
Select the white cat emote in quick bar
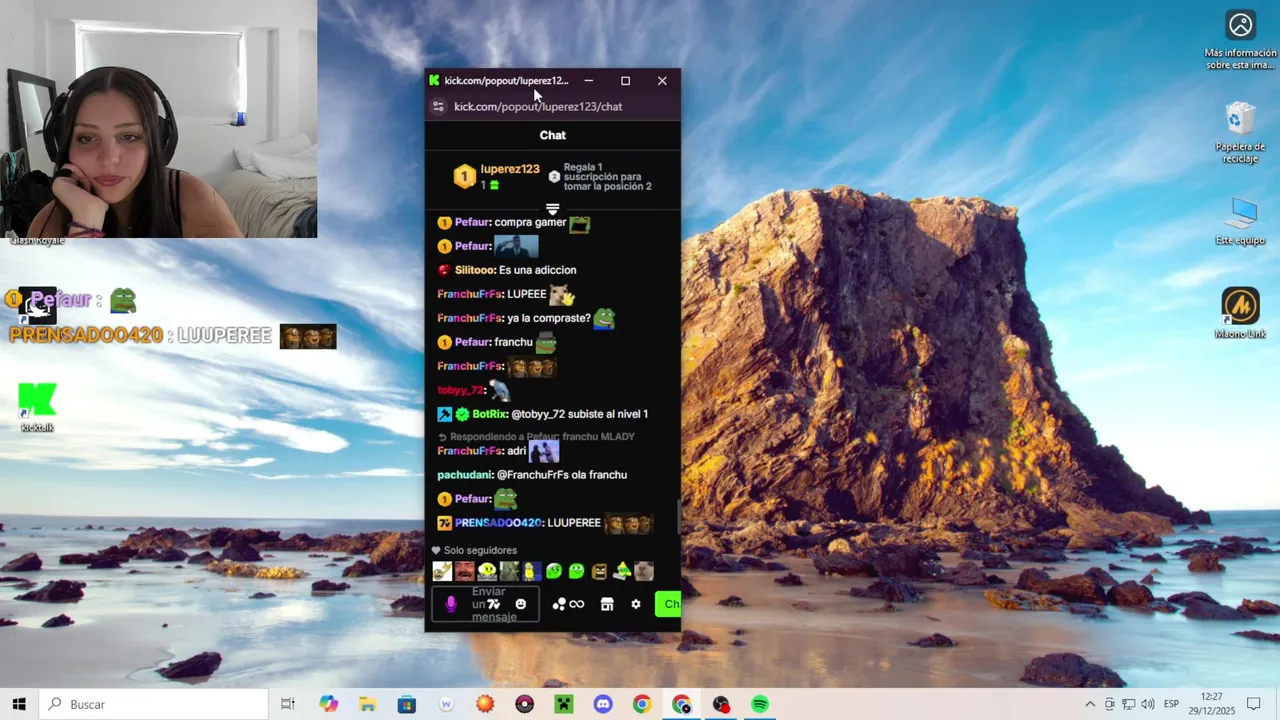[x=644, y=571]
